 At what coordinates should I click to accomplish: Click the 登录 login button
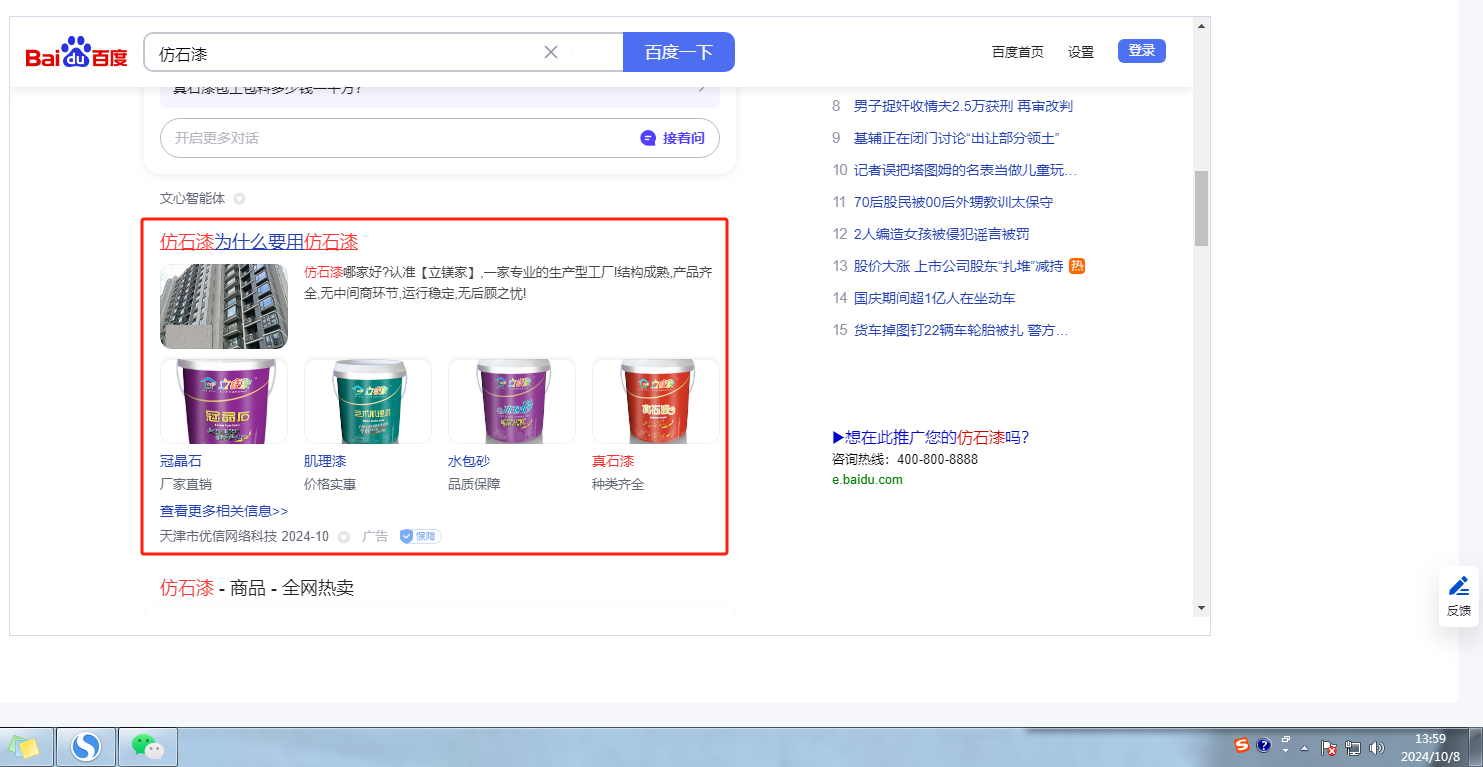point(1141,51)
